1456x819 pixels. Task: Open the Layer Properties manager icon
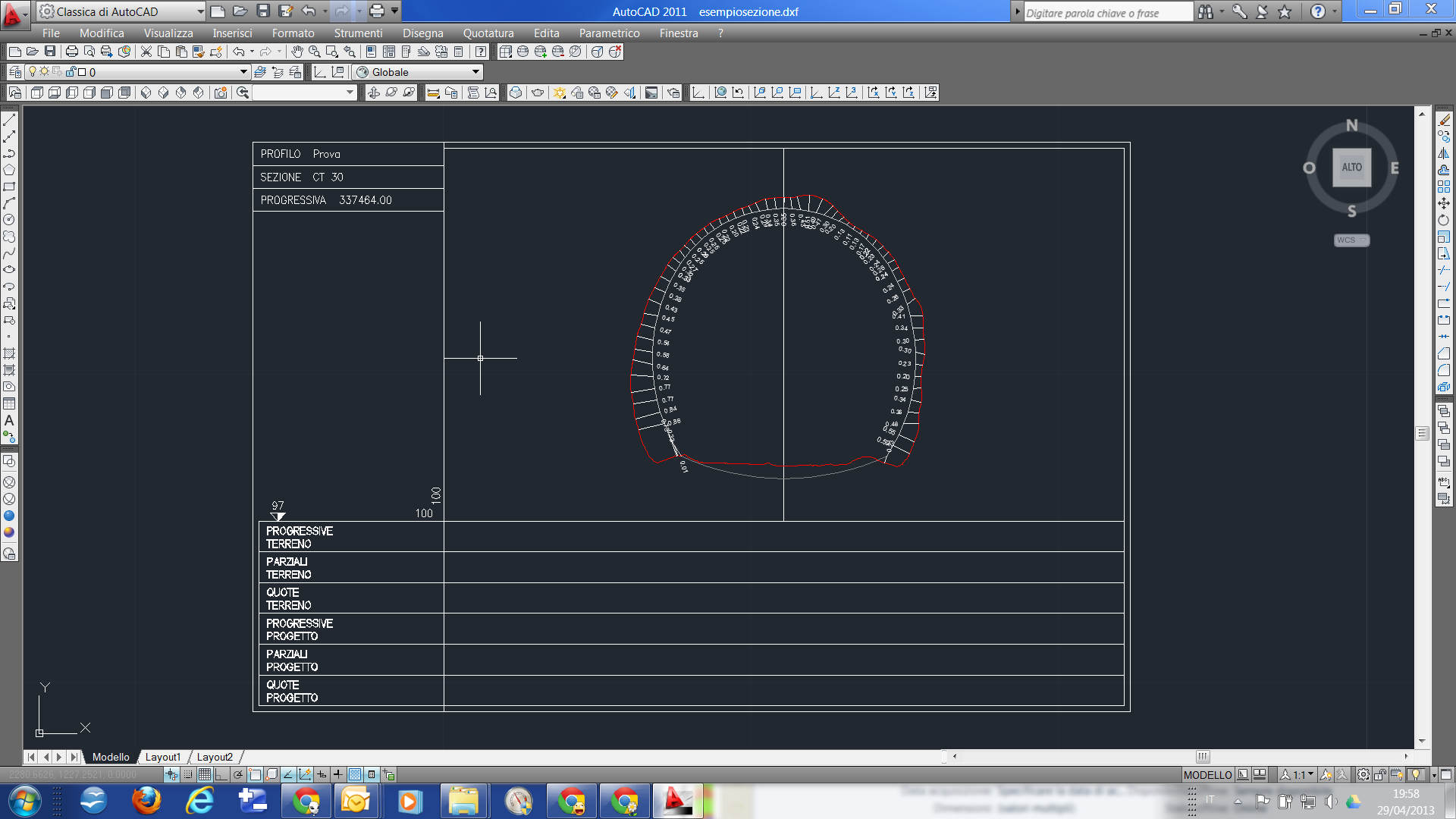pos(15,72)
